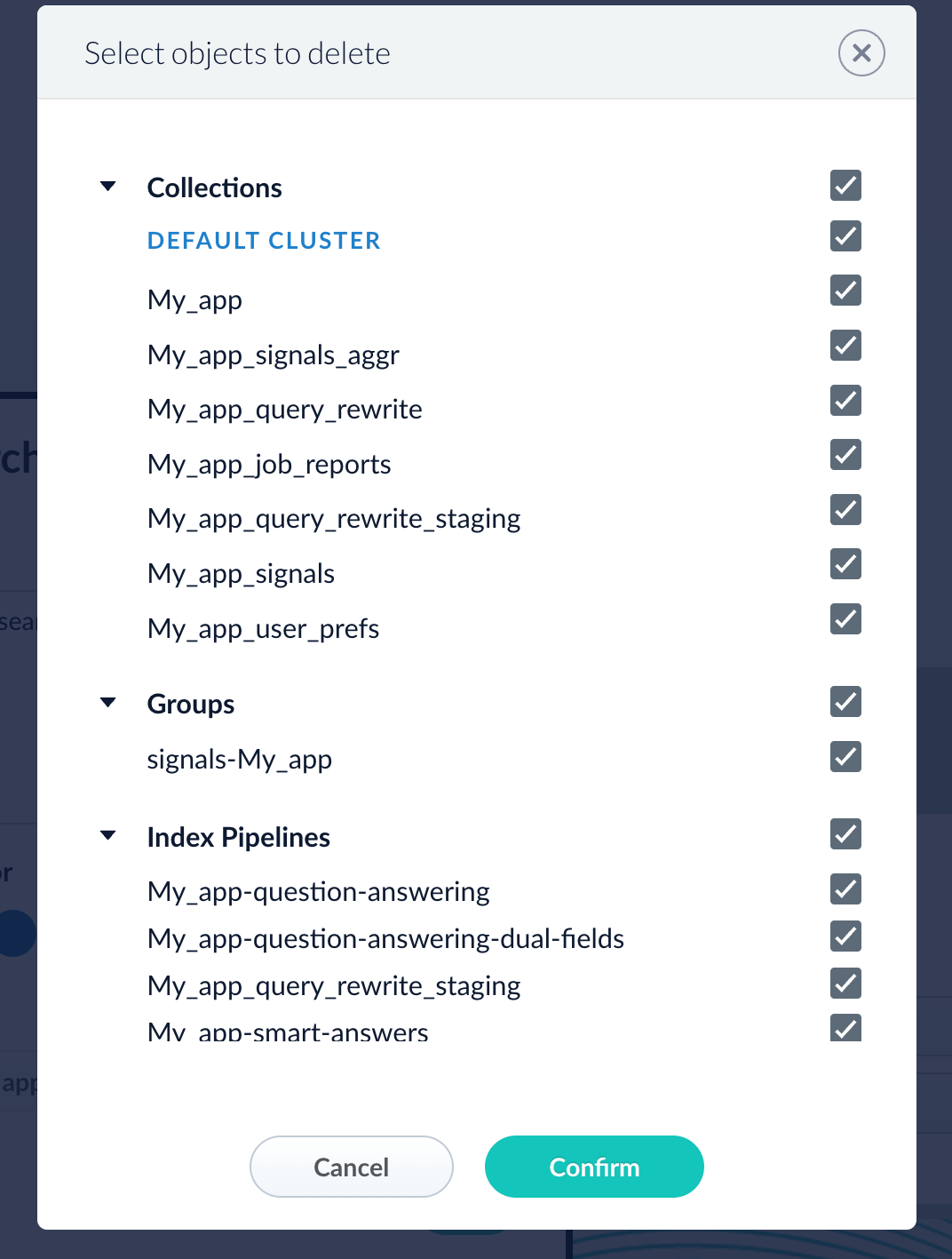Untick My_app_signals_aggr checkbox

[x=845, y=346]
